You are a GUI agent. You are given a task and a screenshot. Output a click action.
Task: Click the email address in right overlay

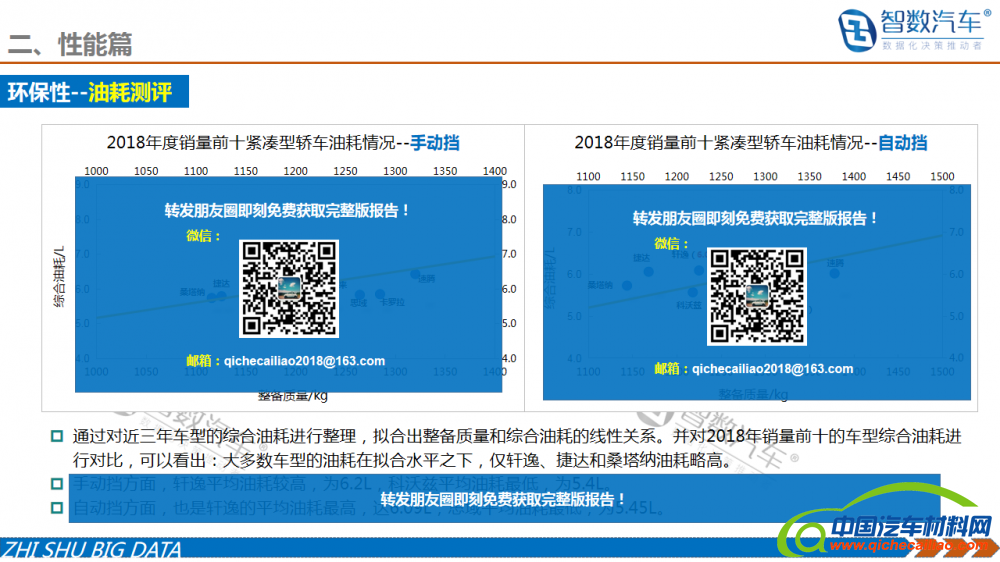click(x=772, y=369)
